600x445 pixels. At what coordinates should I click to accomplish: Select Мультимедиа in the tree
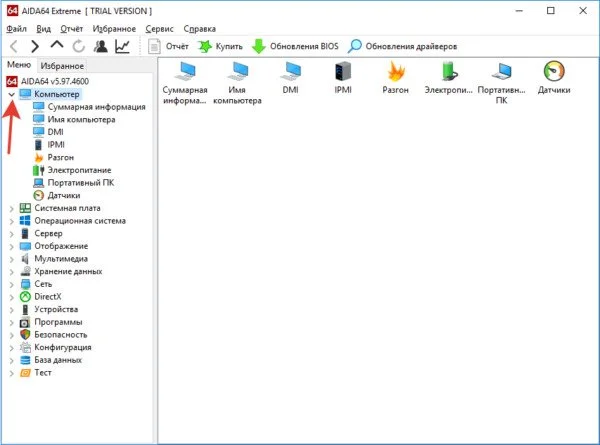click(x=61, y=259)
